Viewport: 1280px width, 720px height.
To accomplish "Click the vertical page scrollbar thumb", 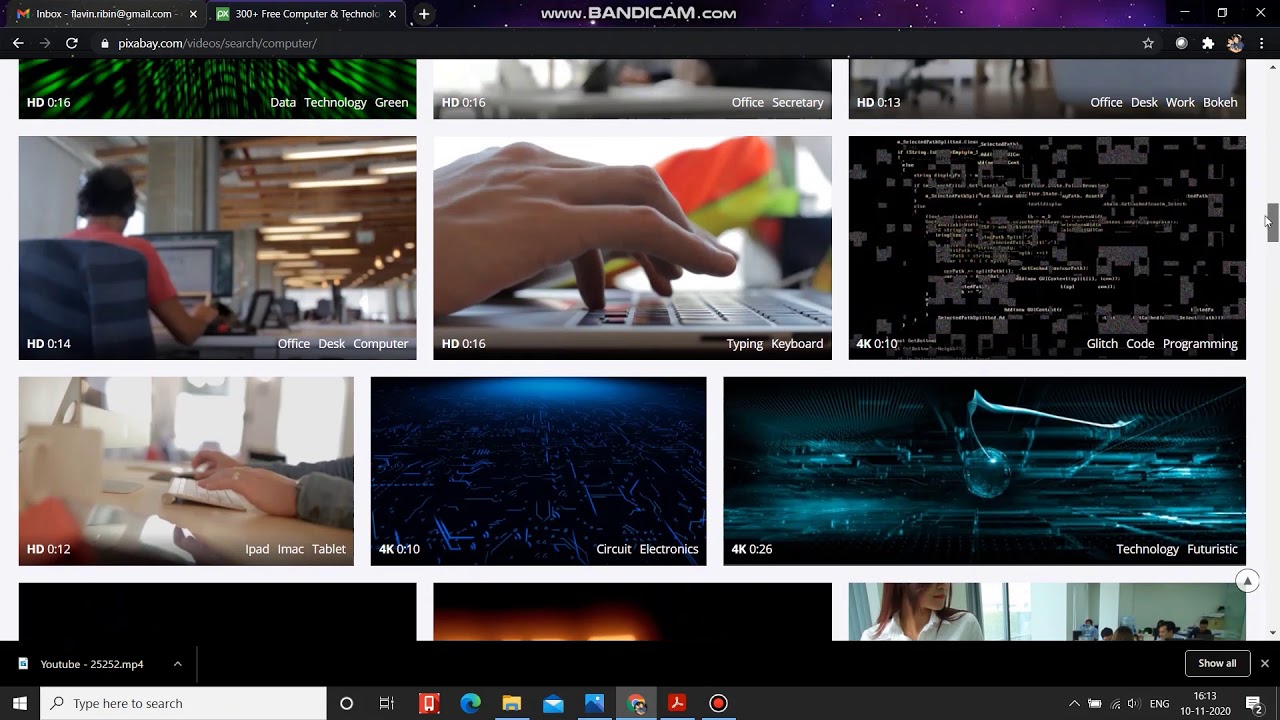I will pos(1272,222).
